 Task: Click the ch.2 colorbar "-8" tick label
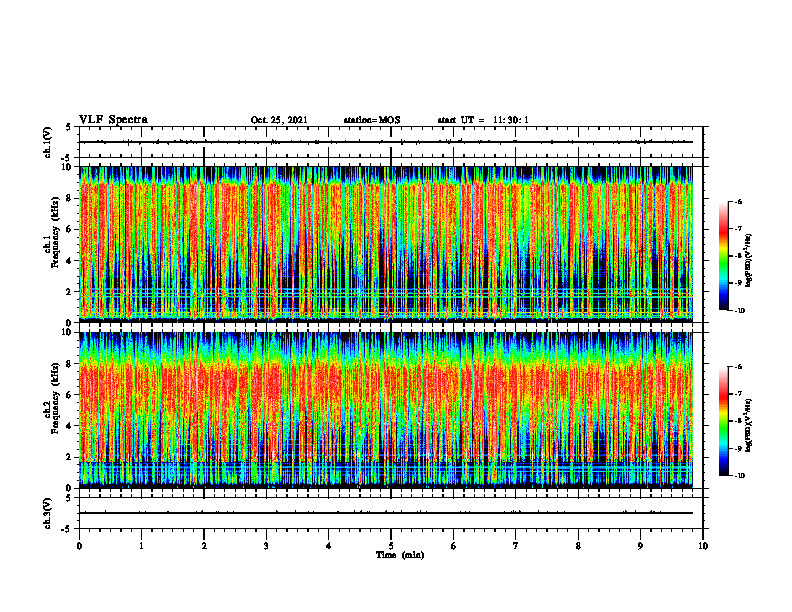(x=738, y=421)
